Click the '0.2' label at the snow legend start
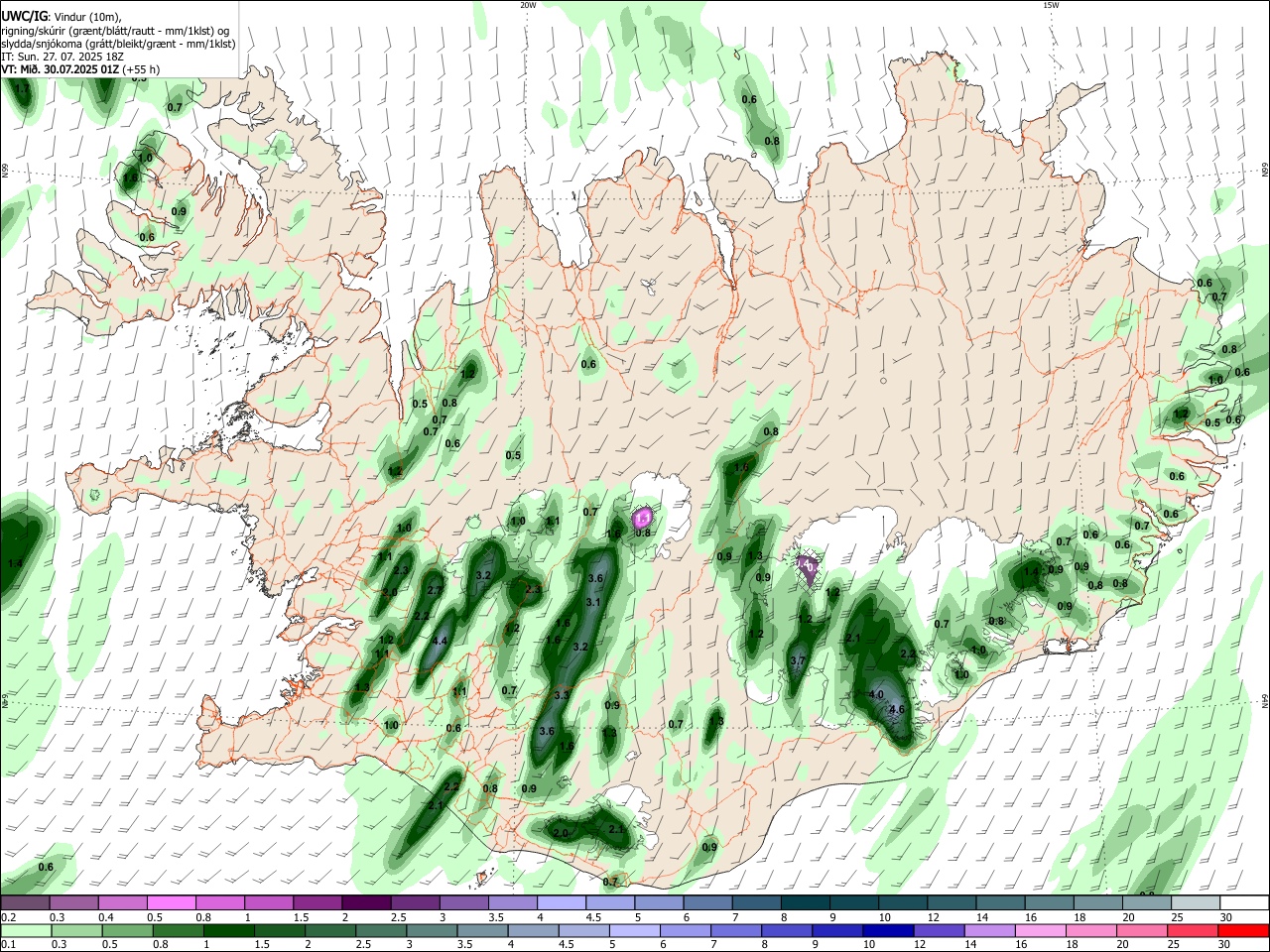1270x952 pixels. pyautogui.click(x=9, y=917)
